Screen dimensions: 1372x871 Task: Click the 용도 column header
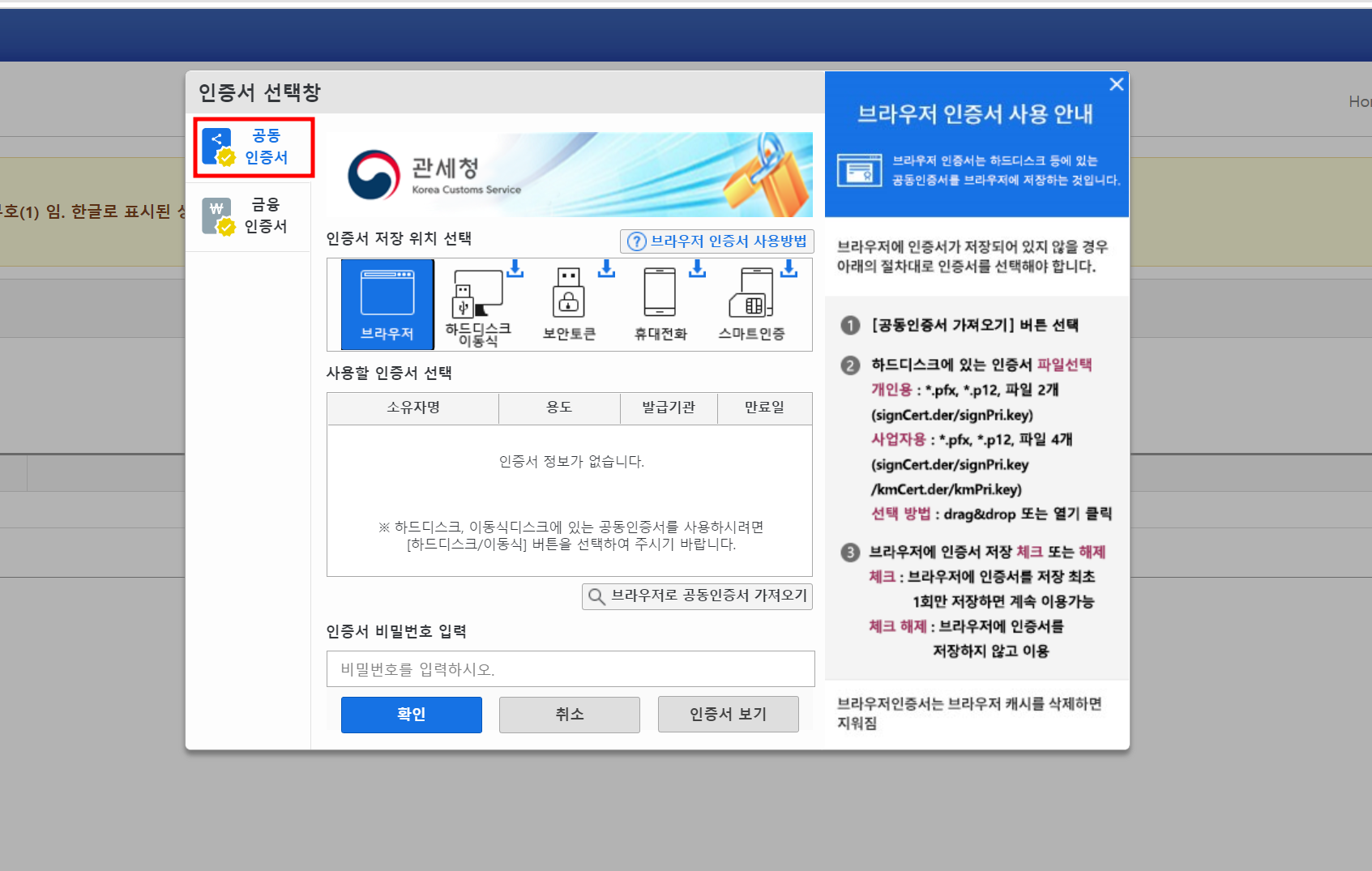[x=559, y=408]
